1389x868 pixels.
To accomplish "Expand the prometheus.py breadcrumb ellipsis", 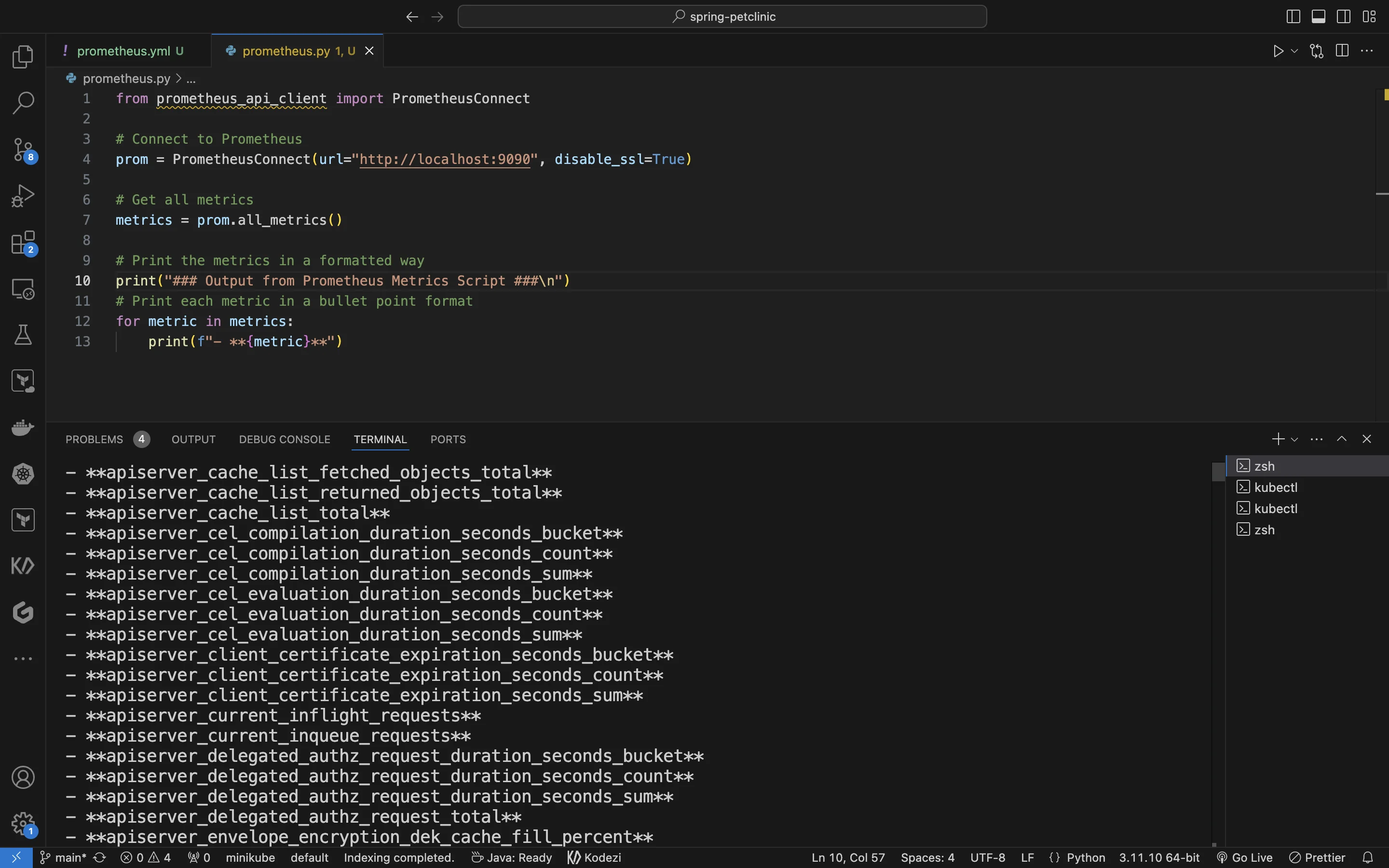I will pyautogui.click(x=191, y=79).
